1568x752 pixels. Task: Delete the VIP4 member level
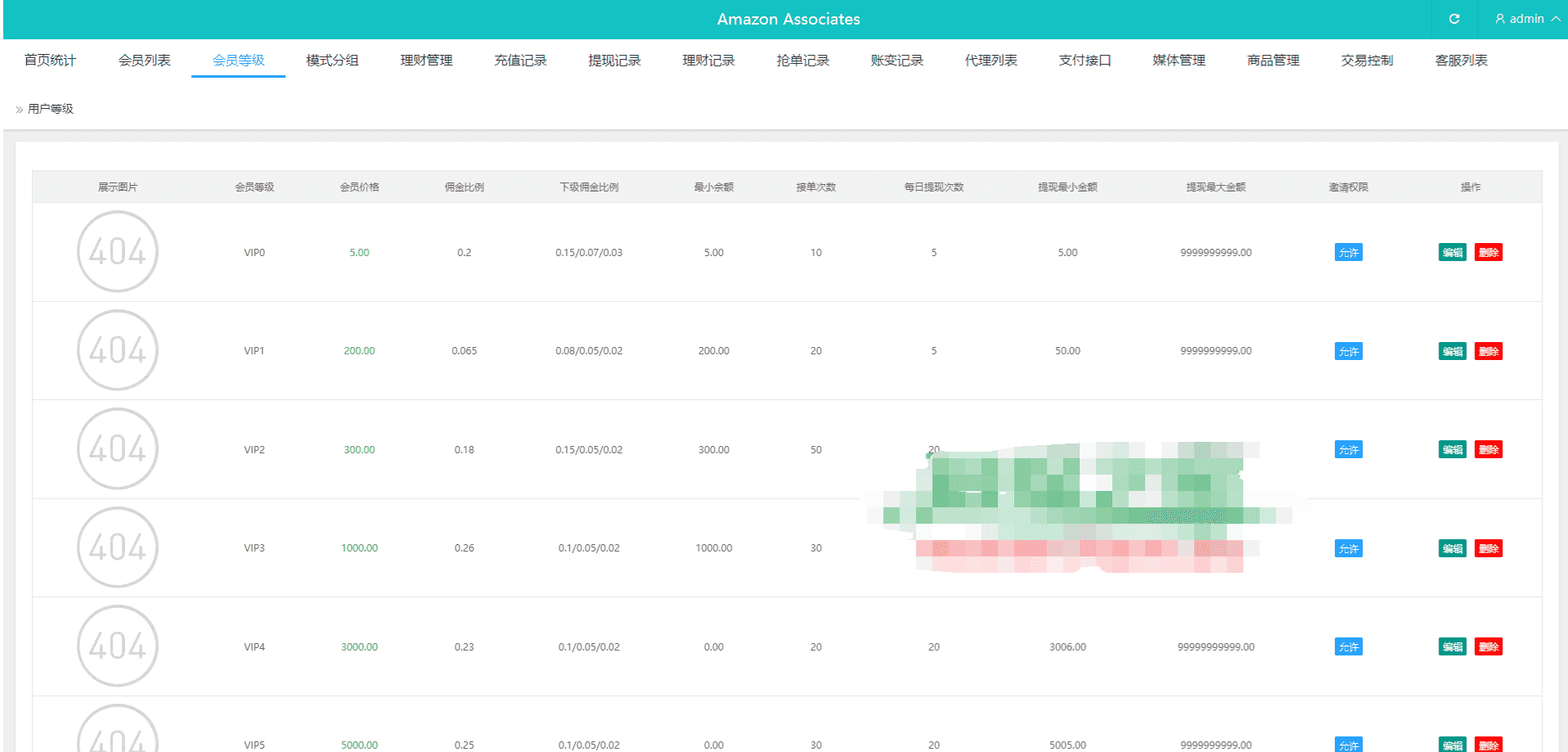pyautogui.click(x=1488, y=647)
